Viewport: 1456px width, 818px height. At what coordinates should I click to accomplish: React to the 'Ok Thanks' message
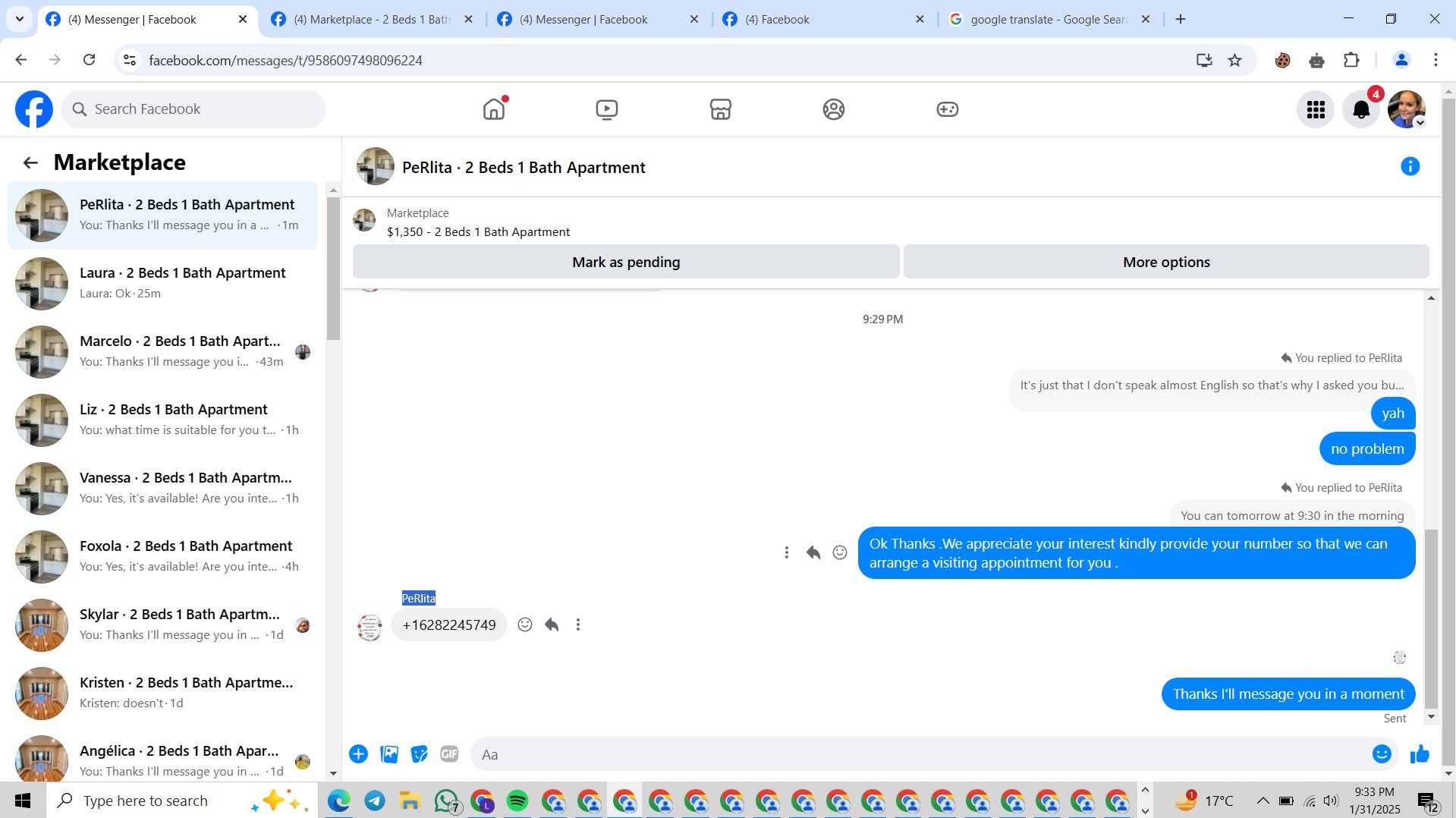pos(840,552)
